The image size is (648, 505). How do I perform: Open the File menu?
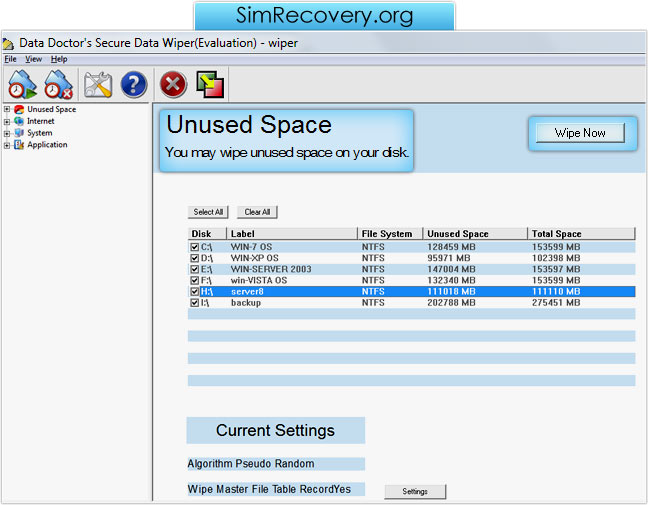(x=10, y=59)
